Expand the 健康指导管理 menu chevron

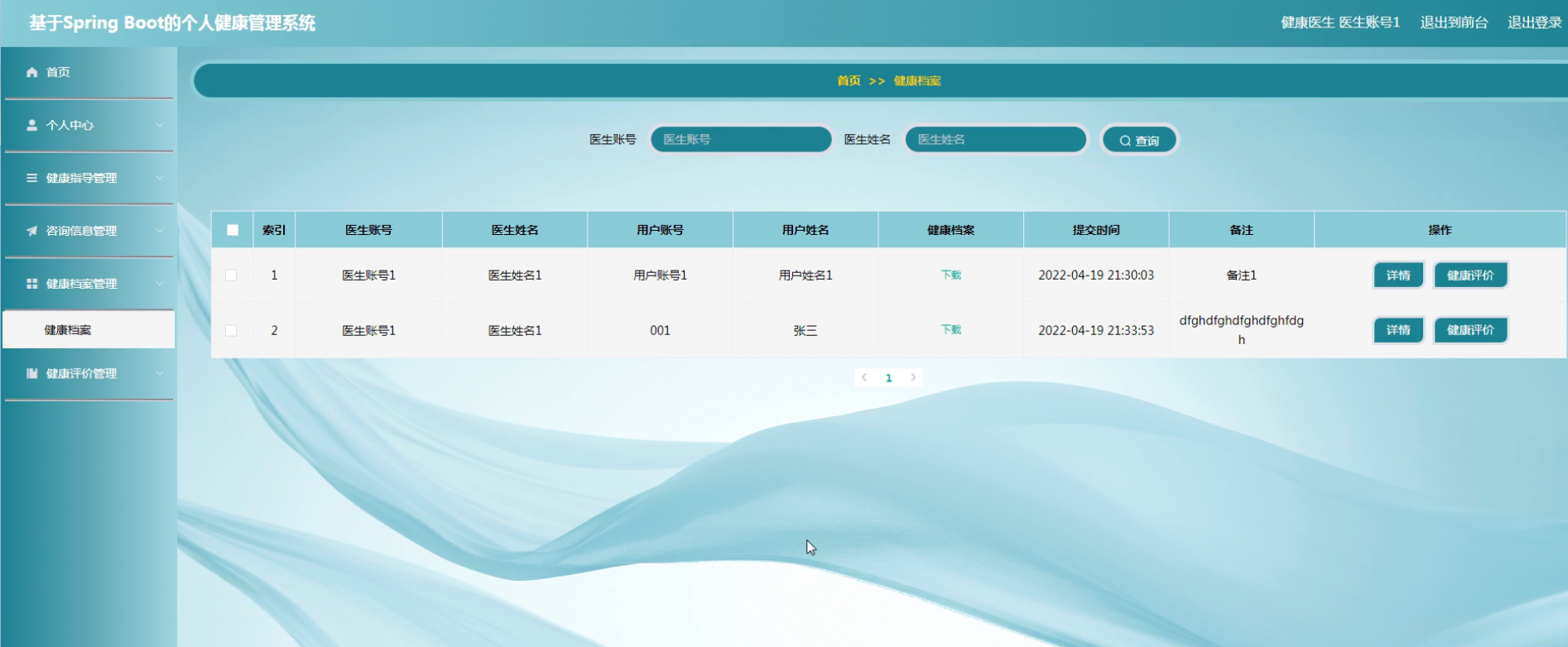[x=160, y=178]
